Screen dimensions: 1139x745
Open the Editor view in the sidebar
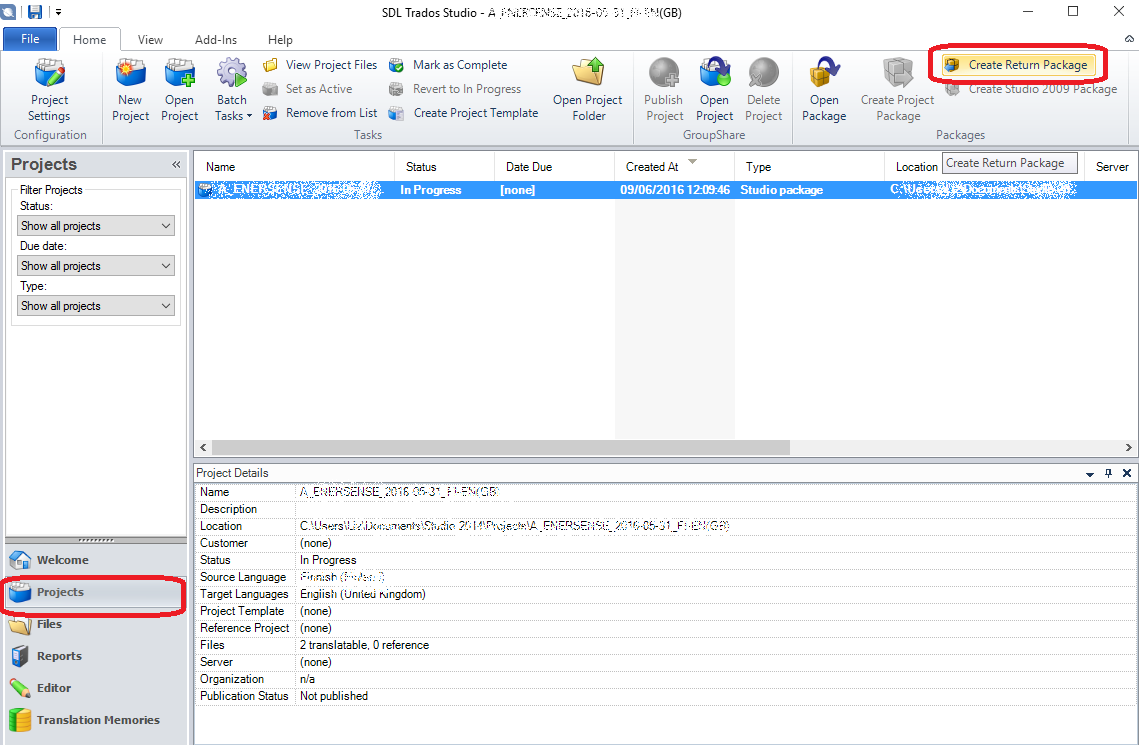point(54,688)
